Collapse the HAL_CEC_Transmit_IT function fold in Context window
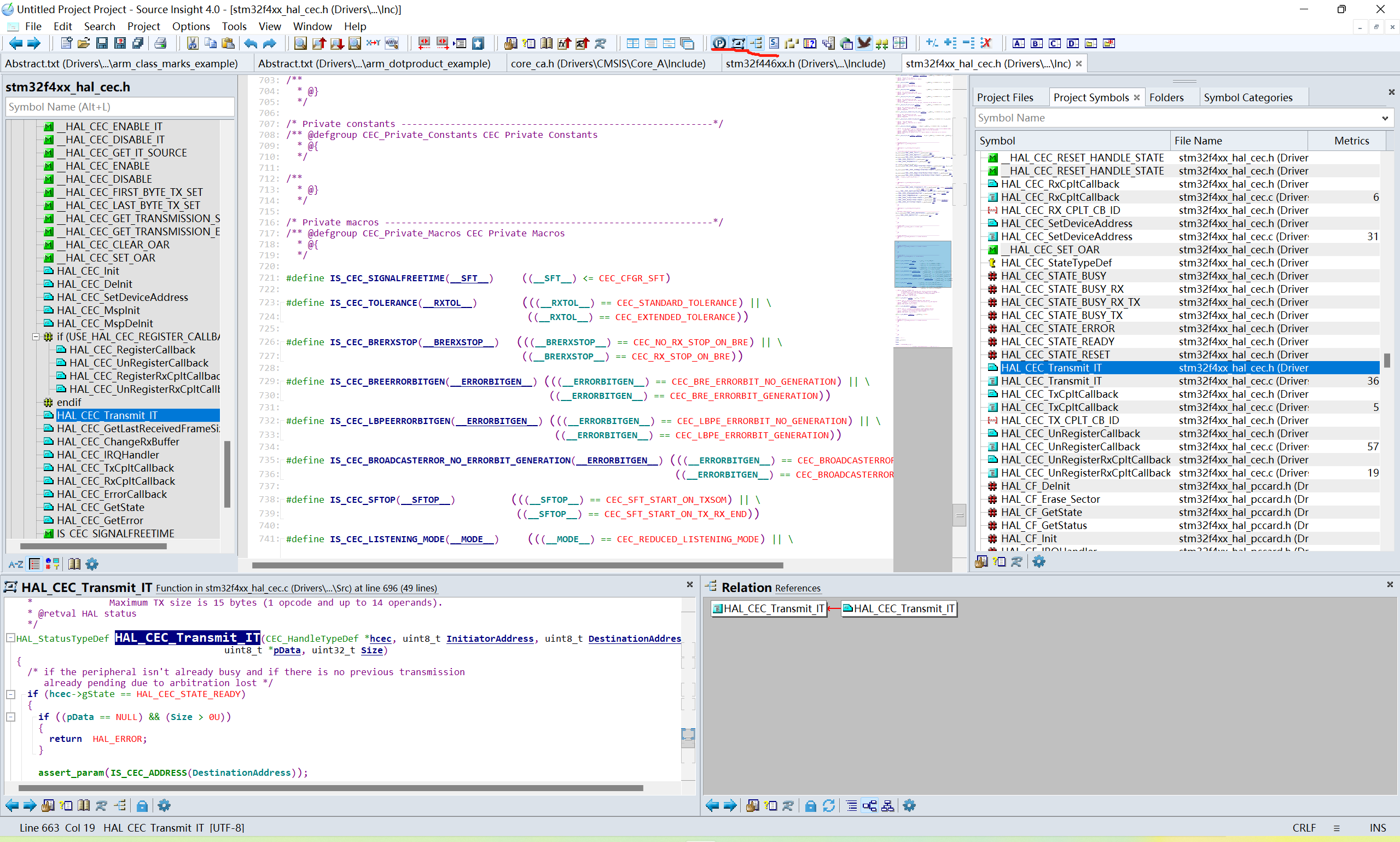Screen dimensions: 1400x842 point(10,638)
